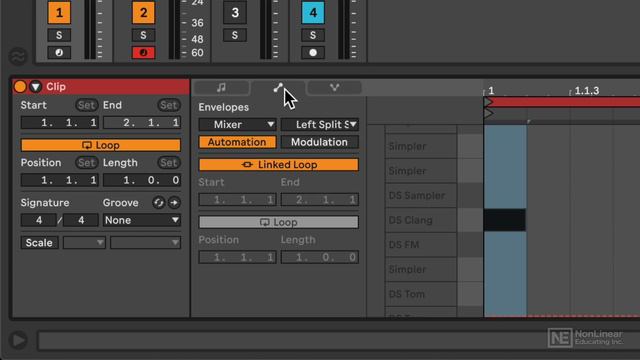
Task: Toggle the Linked Loop button
Action: 279,164
